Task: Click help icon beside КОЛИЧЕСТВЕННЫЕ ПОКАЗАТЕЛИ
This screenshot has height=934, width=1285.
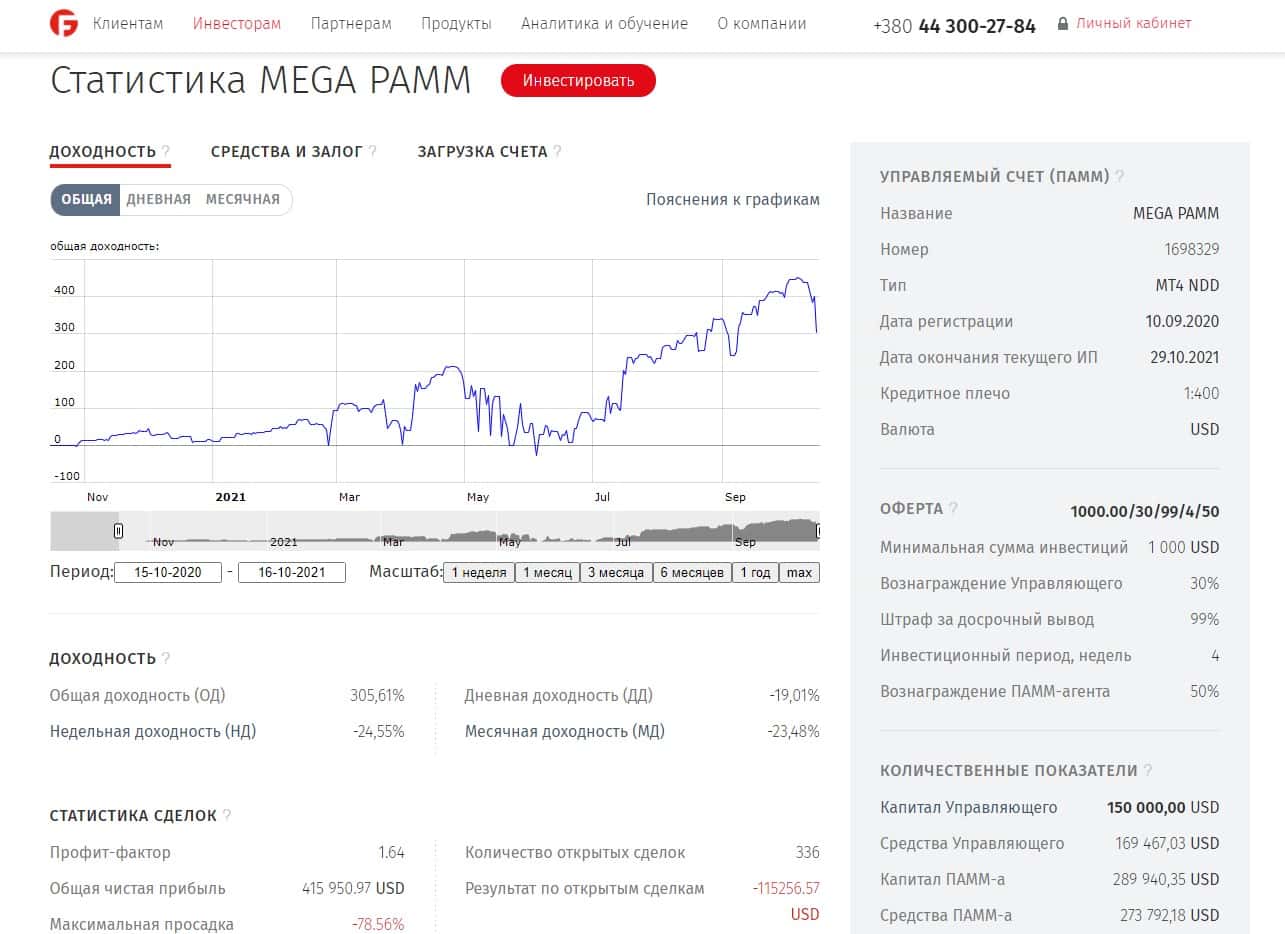Action: (1148, 771)
